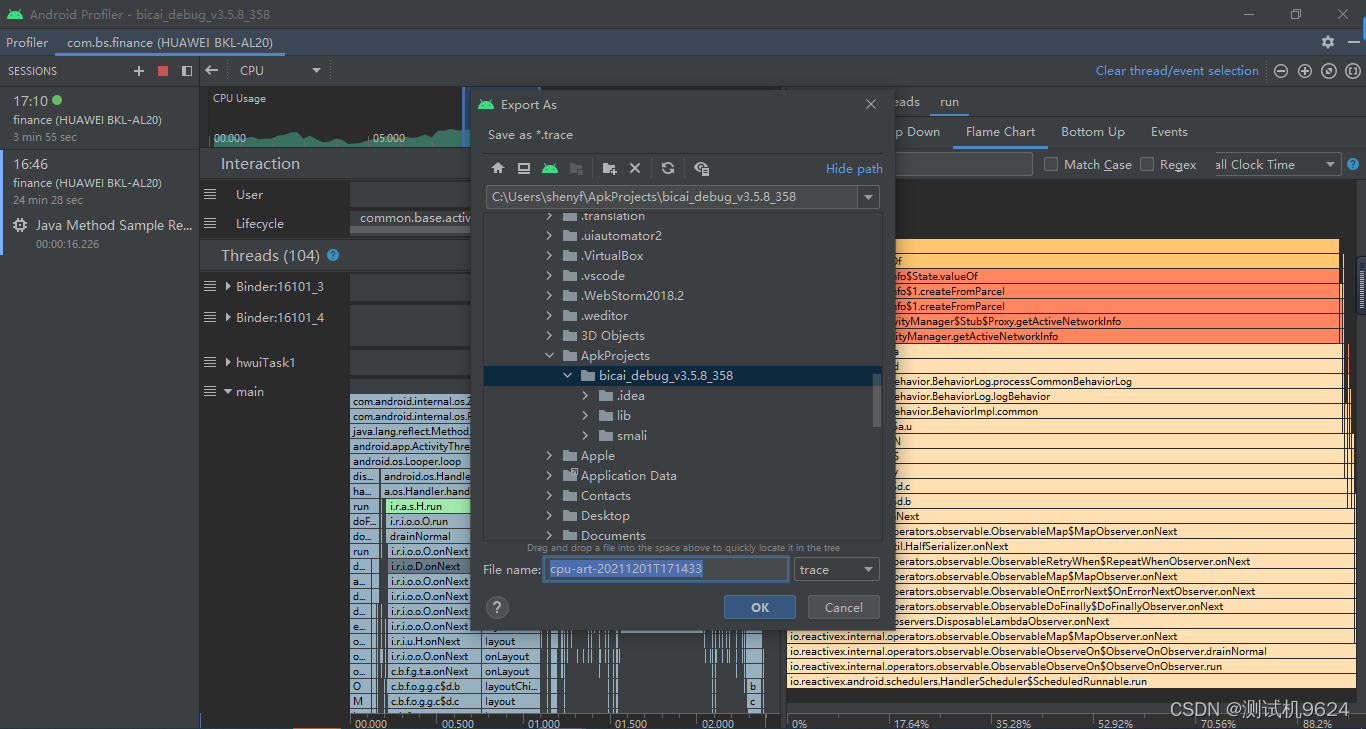Open help icon beside Wall Clock Time dropdown

click(x=1353, y=164)
